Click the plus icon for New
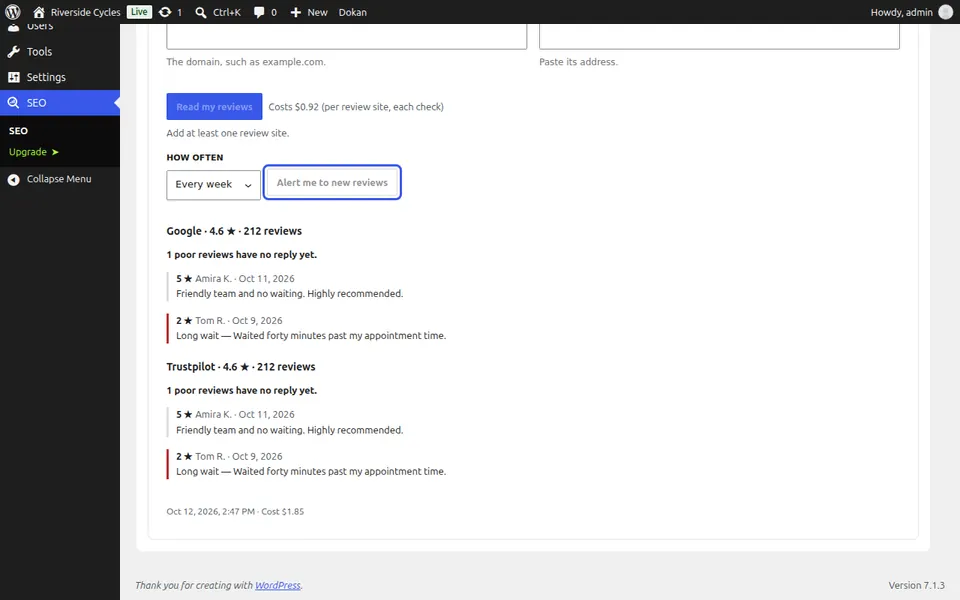 click(x=296, y=12)
